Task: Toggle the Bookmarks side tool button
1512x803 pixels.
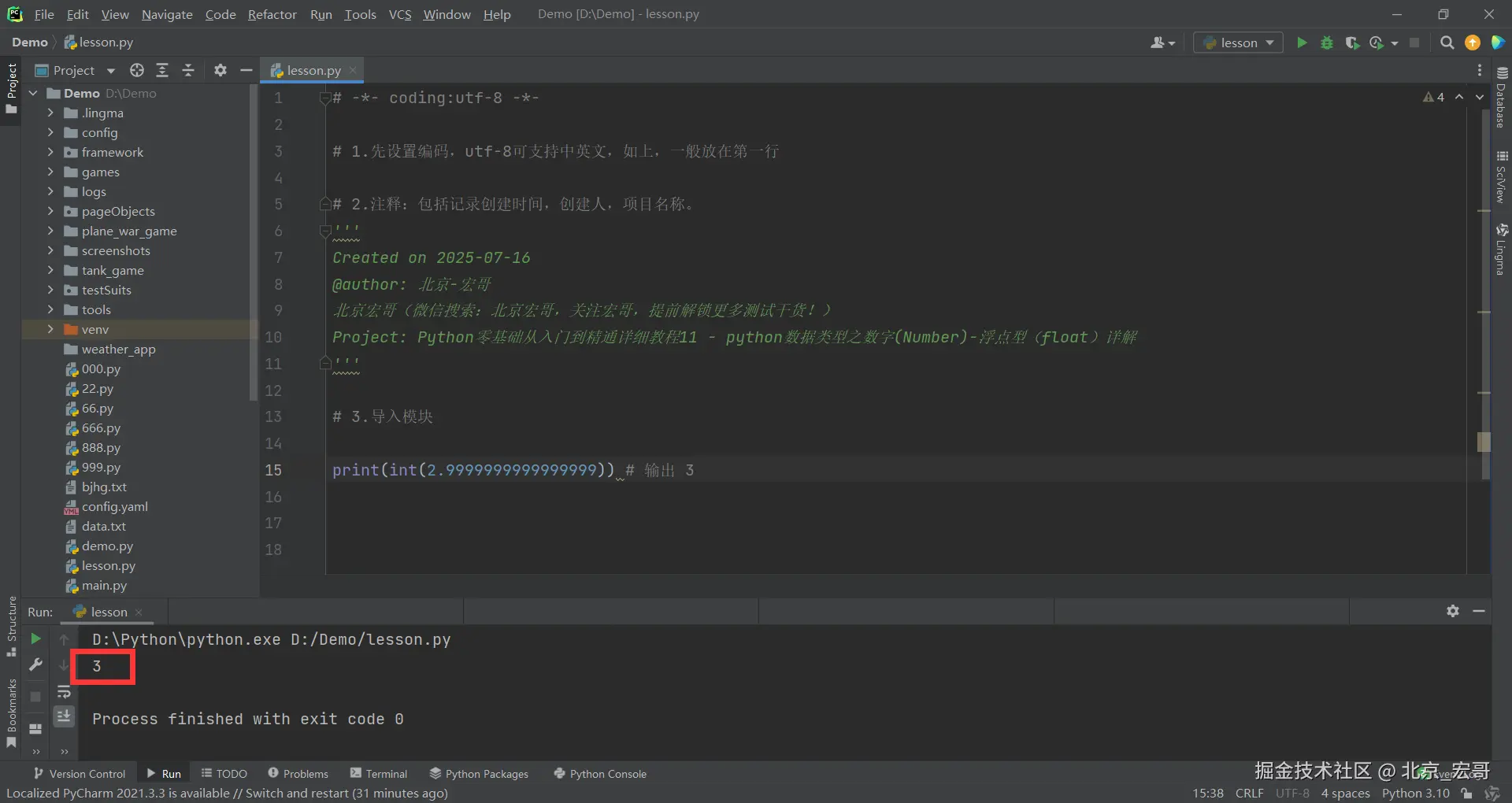Action: (11, 712)
